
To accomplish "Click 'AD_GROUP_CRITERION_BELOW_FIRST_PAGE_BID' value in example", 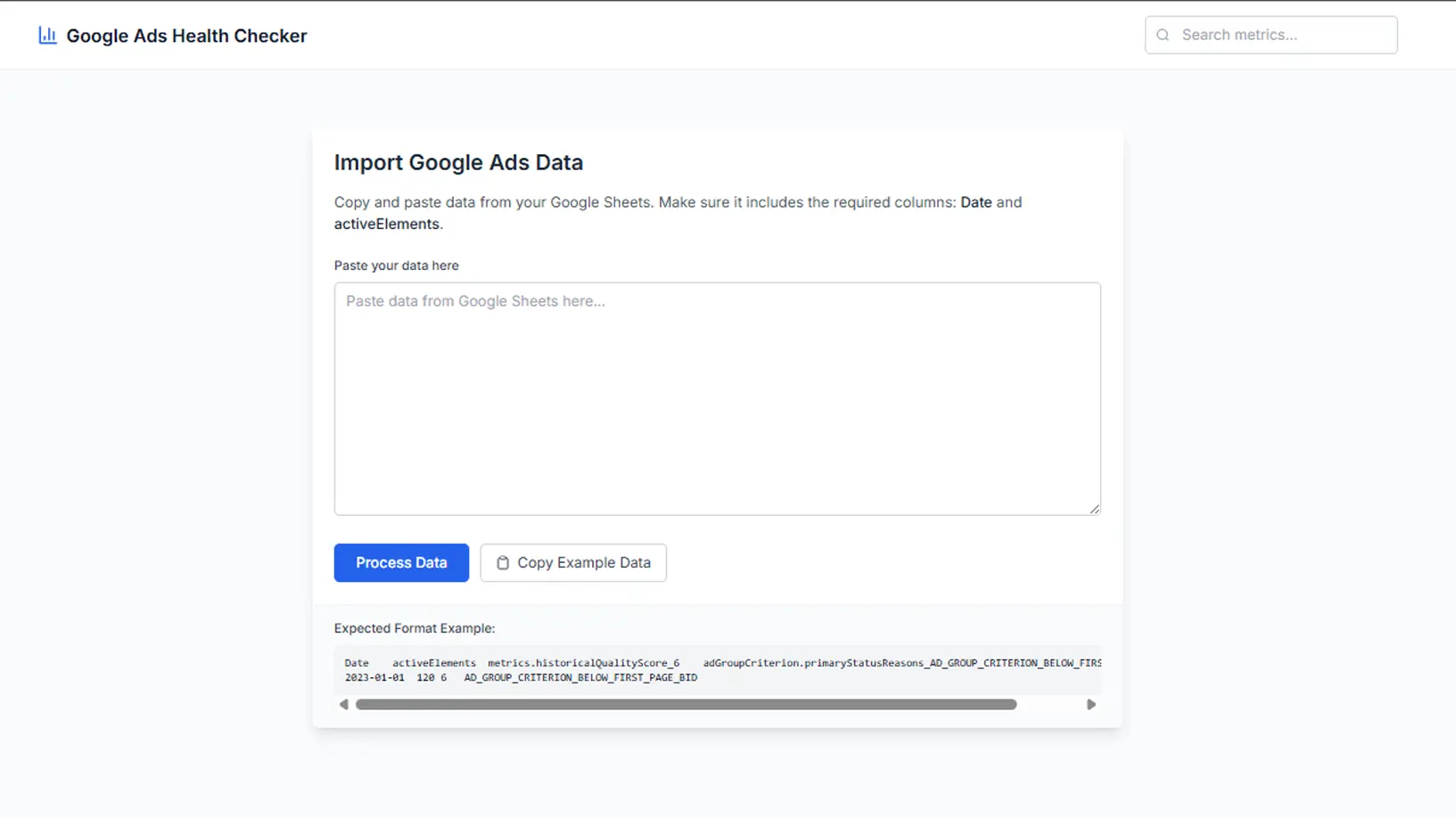I will click(580, 677).
